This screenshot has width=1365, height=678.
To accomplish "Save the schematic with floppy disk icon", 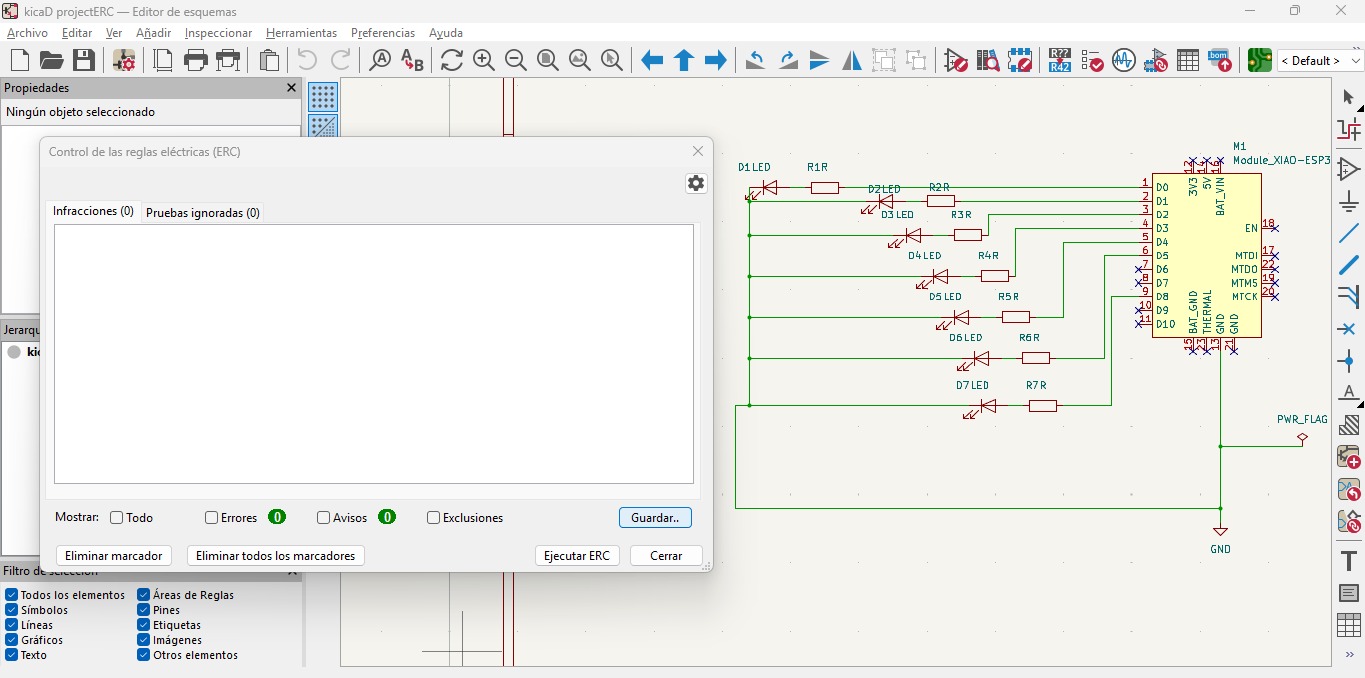I will 84,60.
